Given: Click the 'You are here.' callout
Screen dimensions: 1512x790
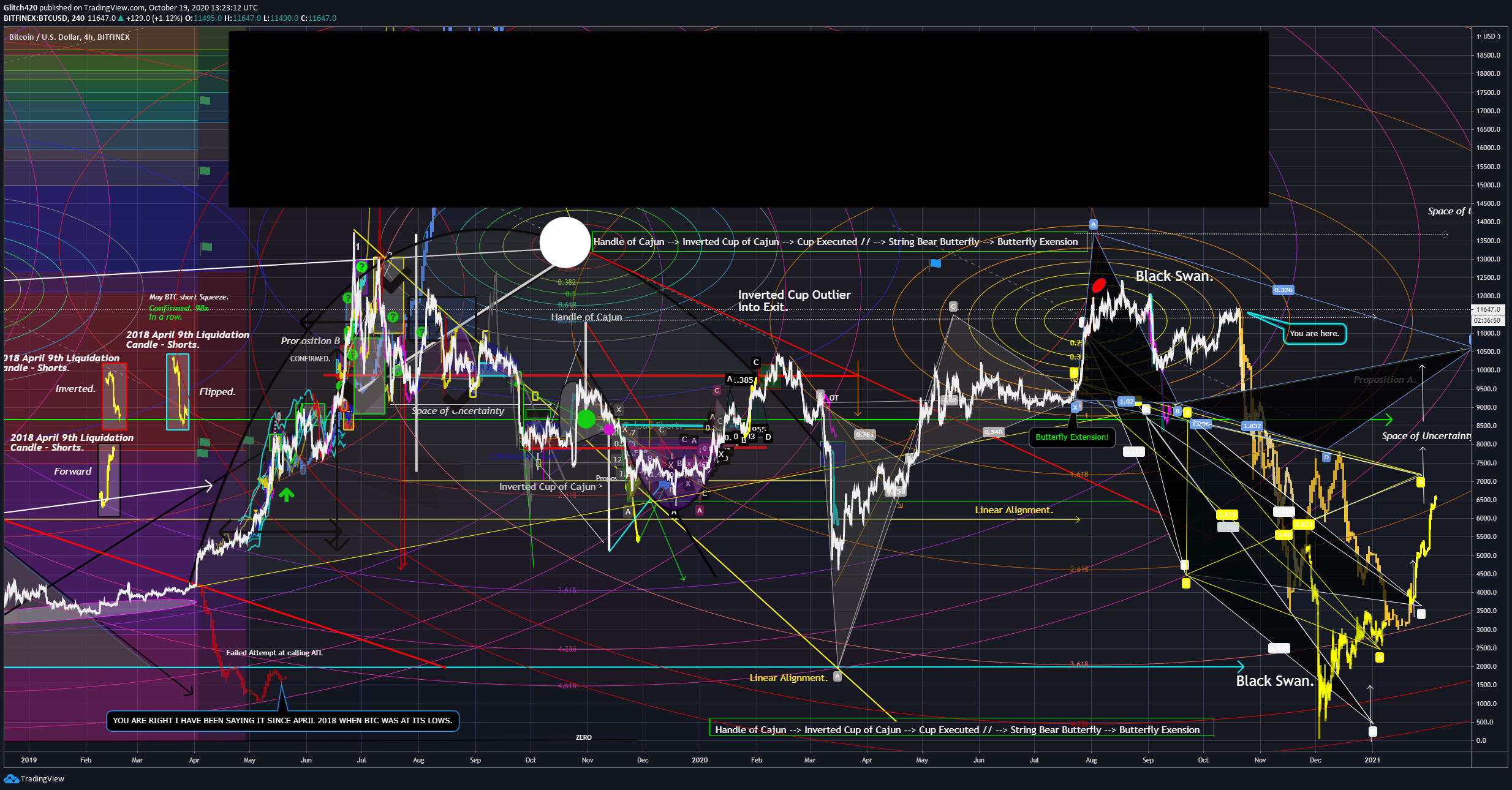Looking at the screenshot, I should coord(1314,334).
